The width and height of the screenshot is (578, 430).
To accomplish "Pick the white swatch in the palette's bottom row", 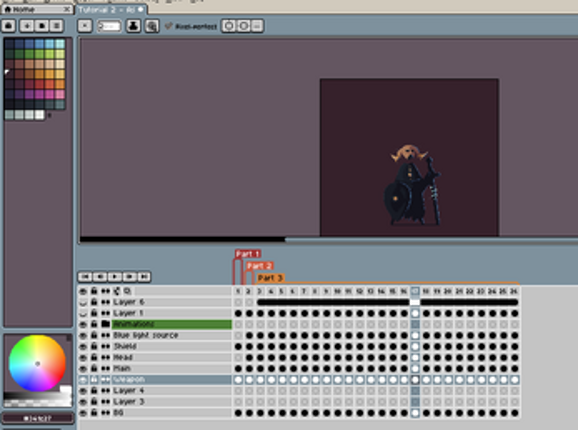I will (x=39, y=115).
